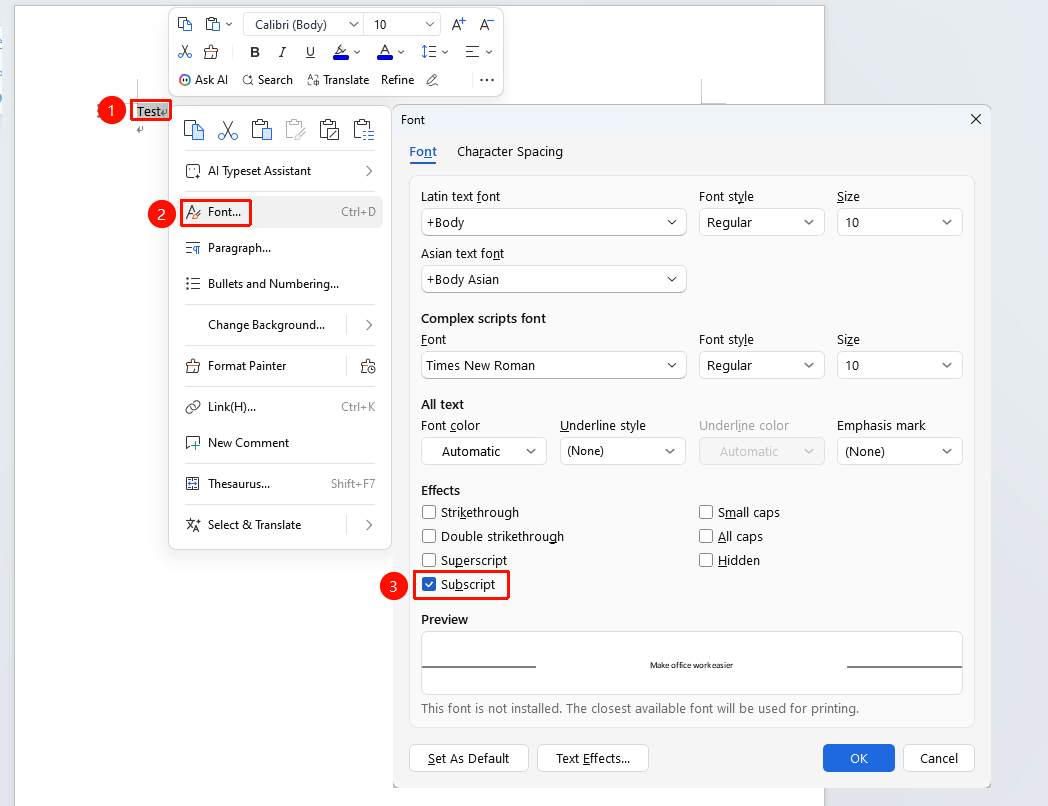The image size is (1048, 806).
Task: Enable the Small caps checkbox
Action: click(x=706, y=513)
